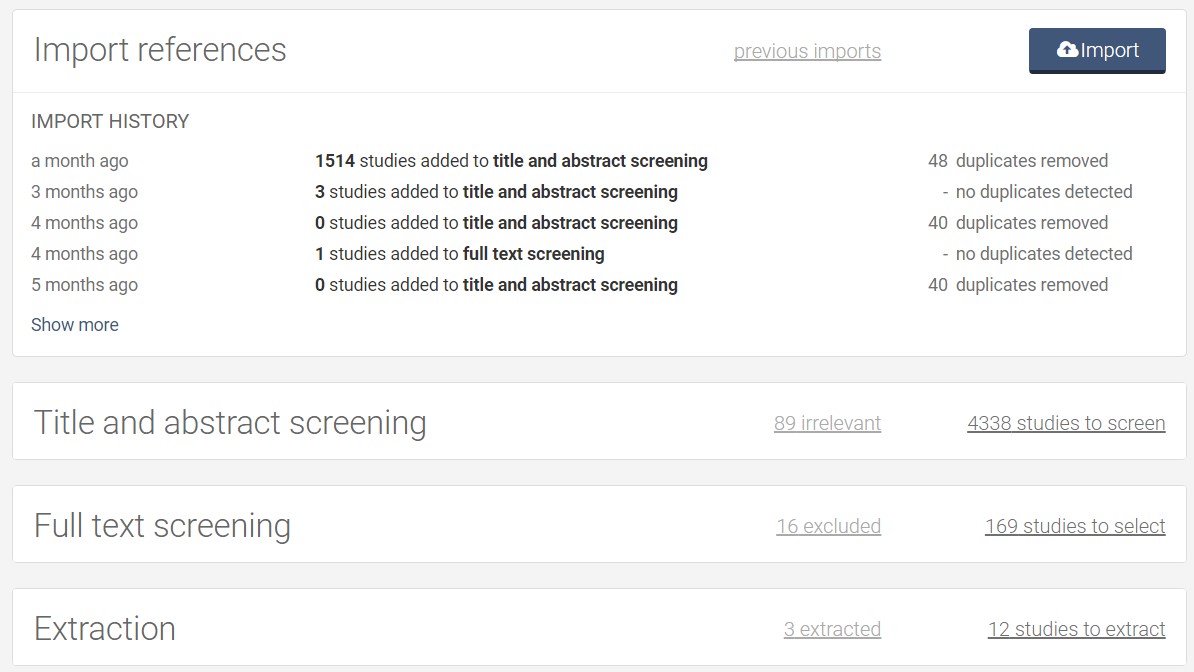1194x672 pixels.
Task: Expand the Title and abstract screening section
Action: tap(230, 423)
